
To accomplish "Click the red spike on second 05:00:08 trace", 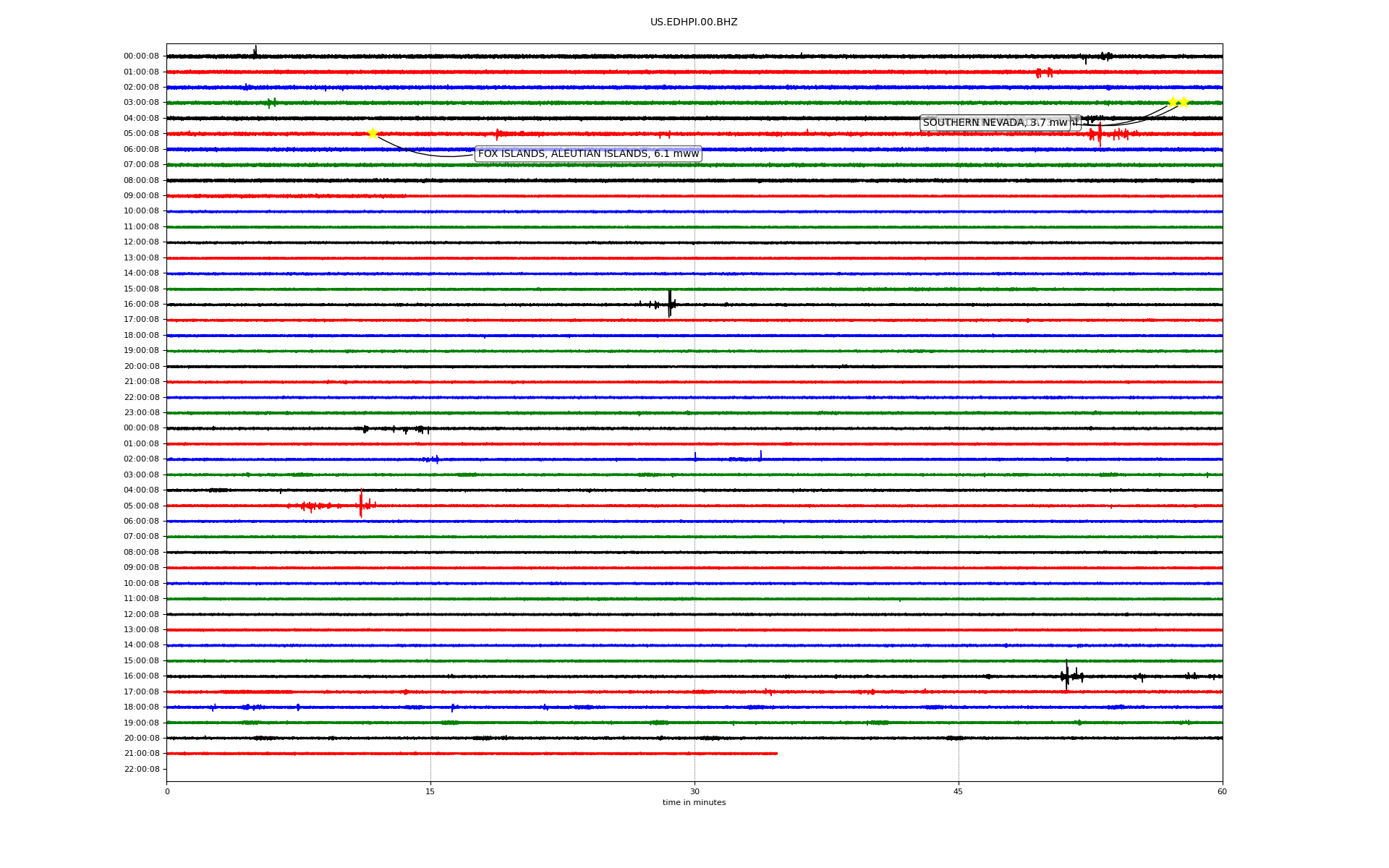I will point(361,503).
